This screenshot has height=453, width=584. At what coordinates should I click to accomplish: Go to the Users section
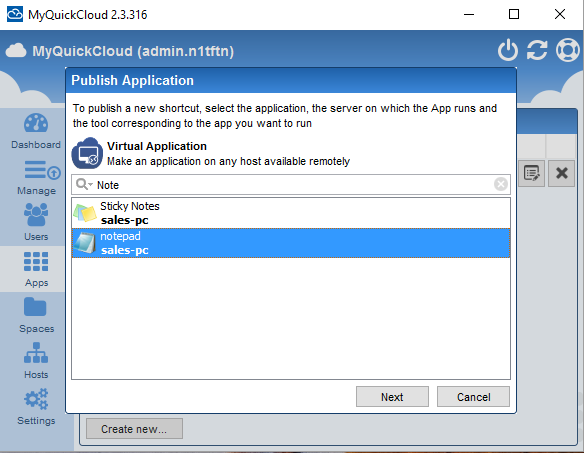[36, 222]
